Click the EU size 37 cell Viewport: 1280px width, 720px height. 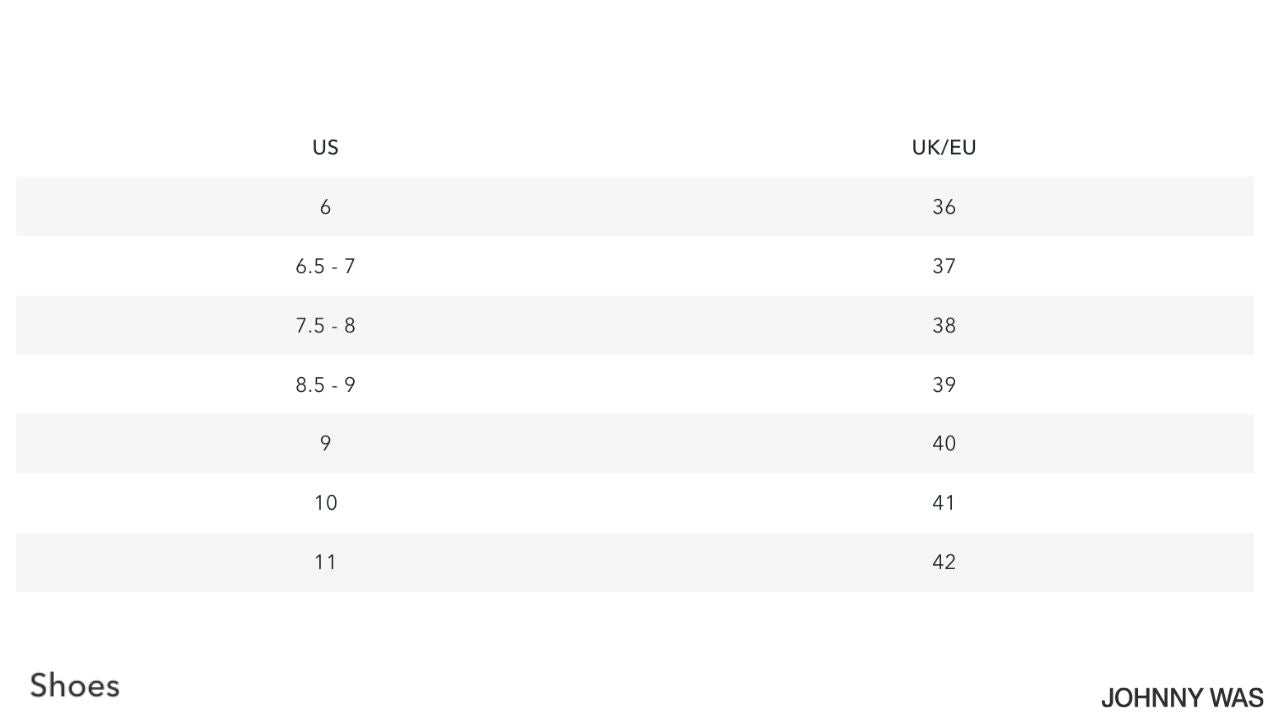[943, 266]
